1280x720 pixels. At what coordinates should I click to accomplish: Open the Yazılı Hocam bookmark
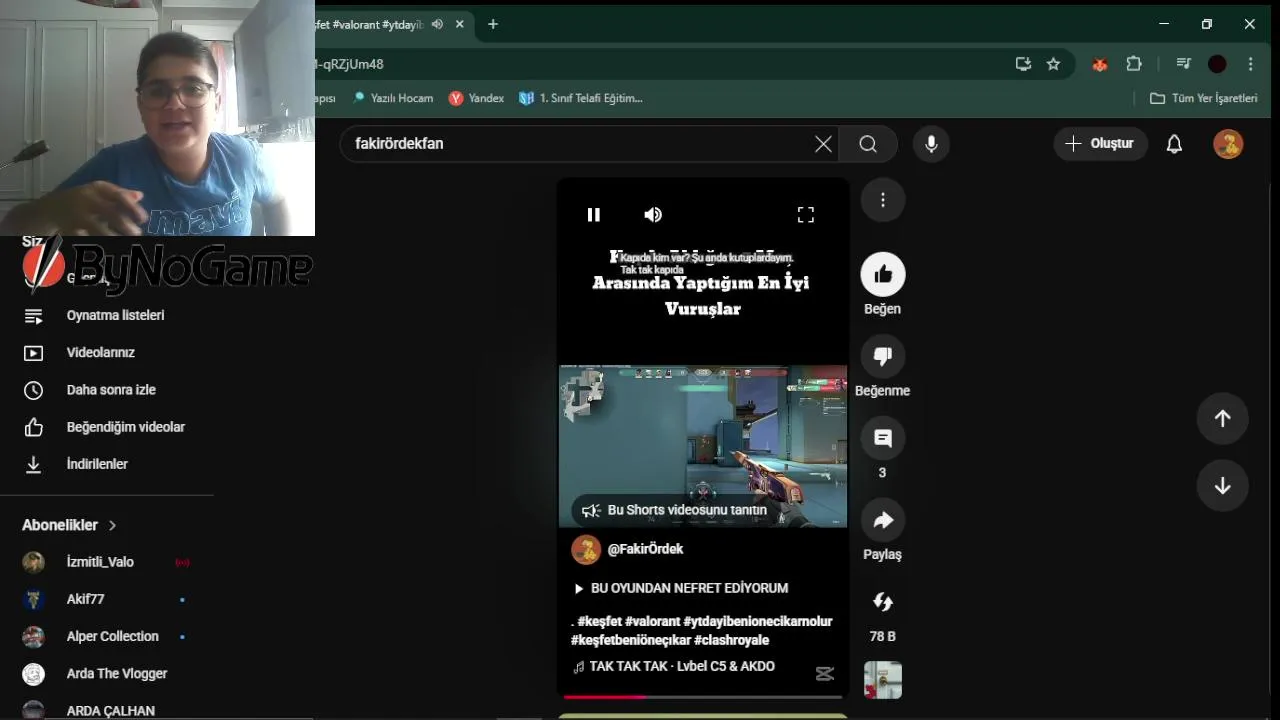392,98
